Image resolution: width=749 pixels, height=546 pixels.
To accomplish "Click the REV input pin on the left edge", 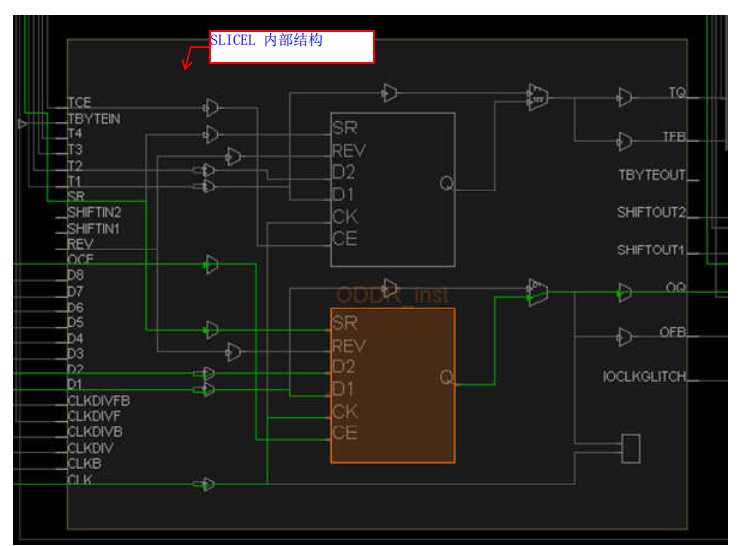I will click(x=80, y=245).
